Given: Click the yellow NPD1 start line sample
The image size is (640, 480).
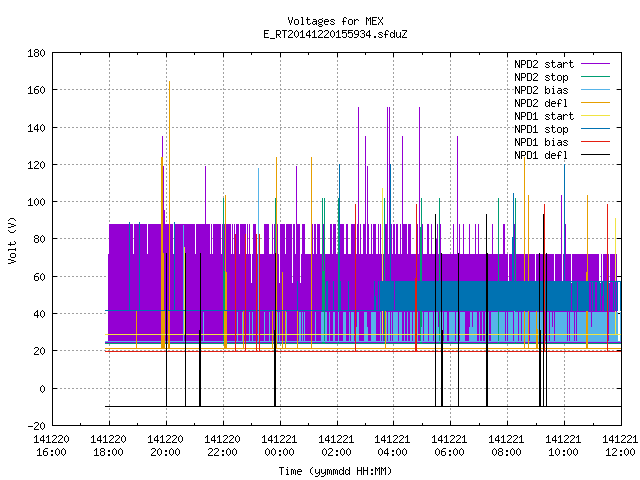Looking at the screenshot, I should 595,116.
